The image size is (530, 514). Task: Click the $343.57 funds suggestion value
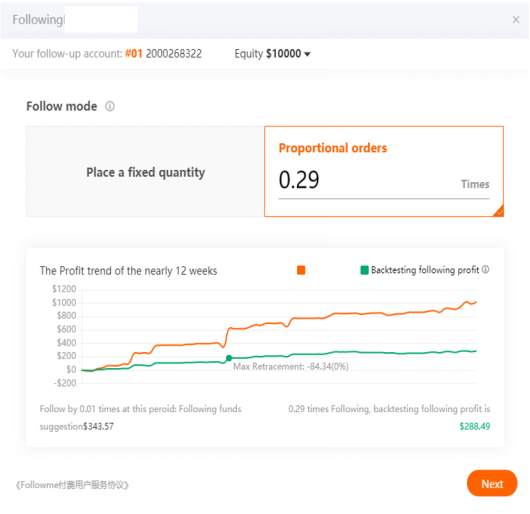[98, 426]
